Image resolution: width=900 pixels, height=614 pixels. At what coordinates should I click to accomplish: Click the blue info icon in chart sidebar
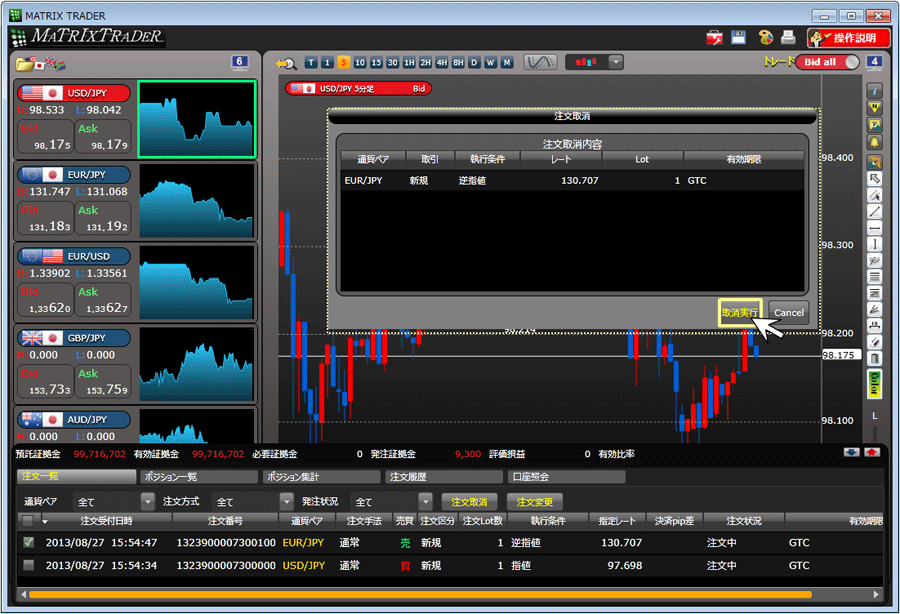tap(874, 91)
